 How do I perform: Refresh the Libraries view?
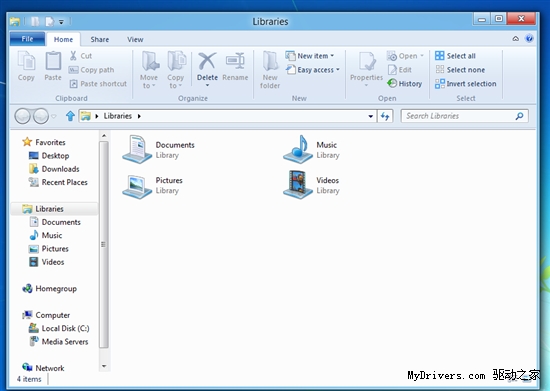pos(385,116)
